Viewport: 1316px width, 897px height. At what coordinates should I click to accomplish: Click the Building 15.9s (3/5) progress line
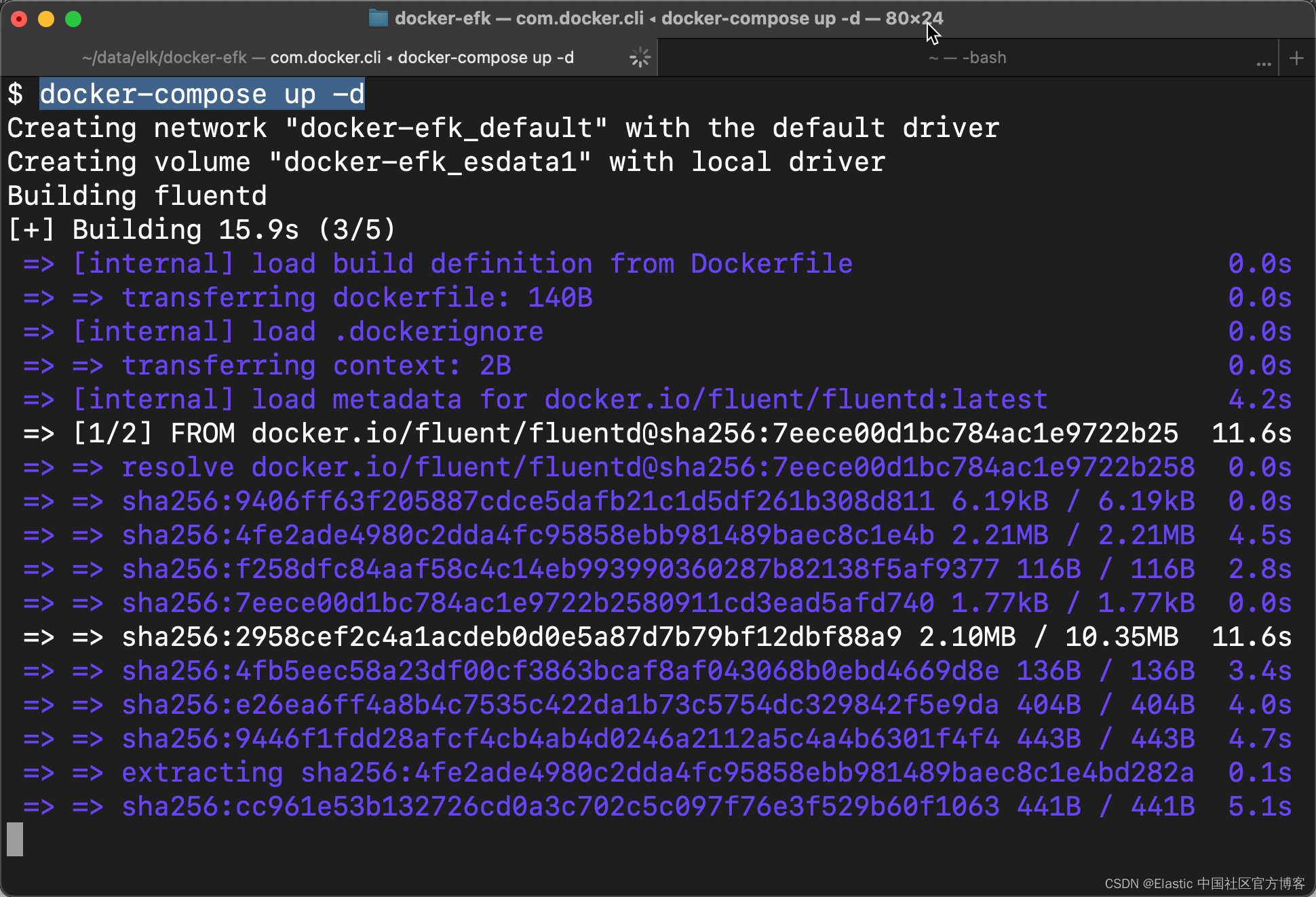click(x=201, y=230)
